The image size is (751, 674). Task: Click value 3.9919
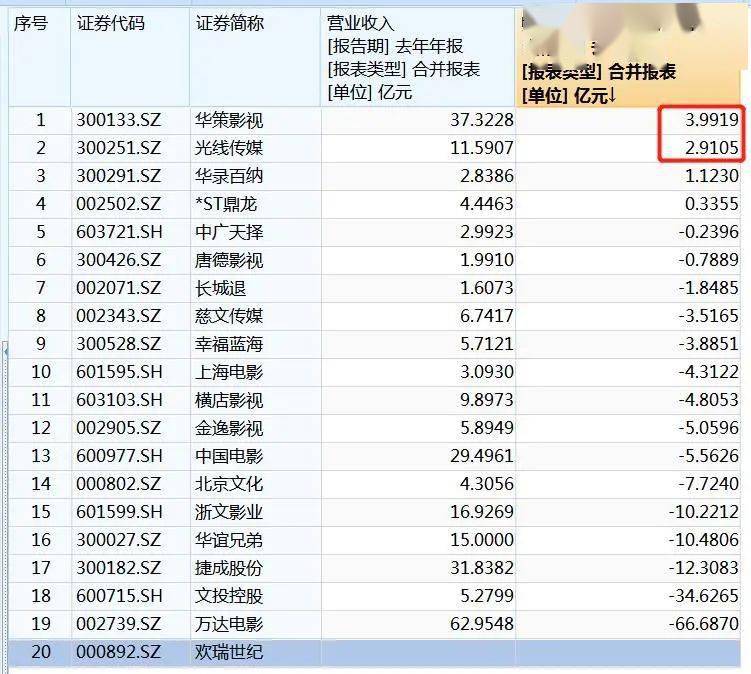(x=712, y=120)
